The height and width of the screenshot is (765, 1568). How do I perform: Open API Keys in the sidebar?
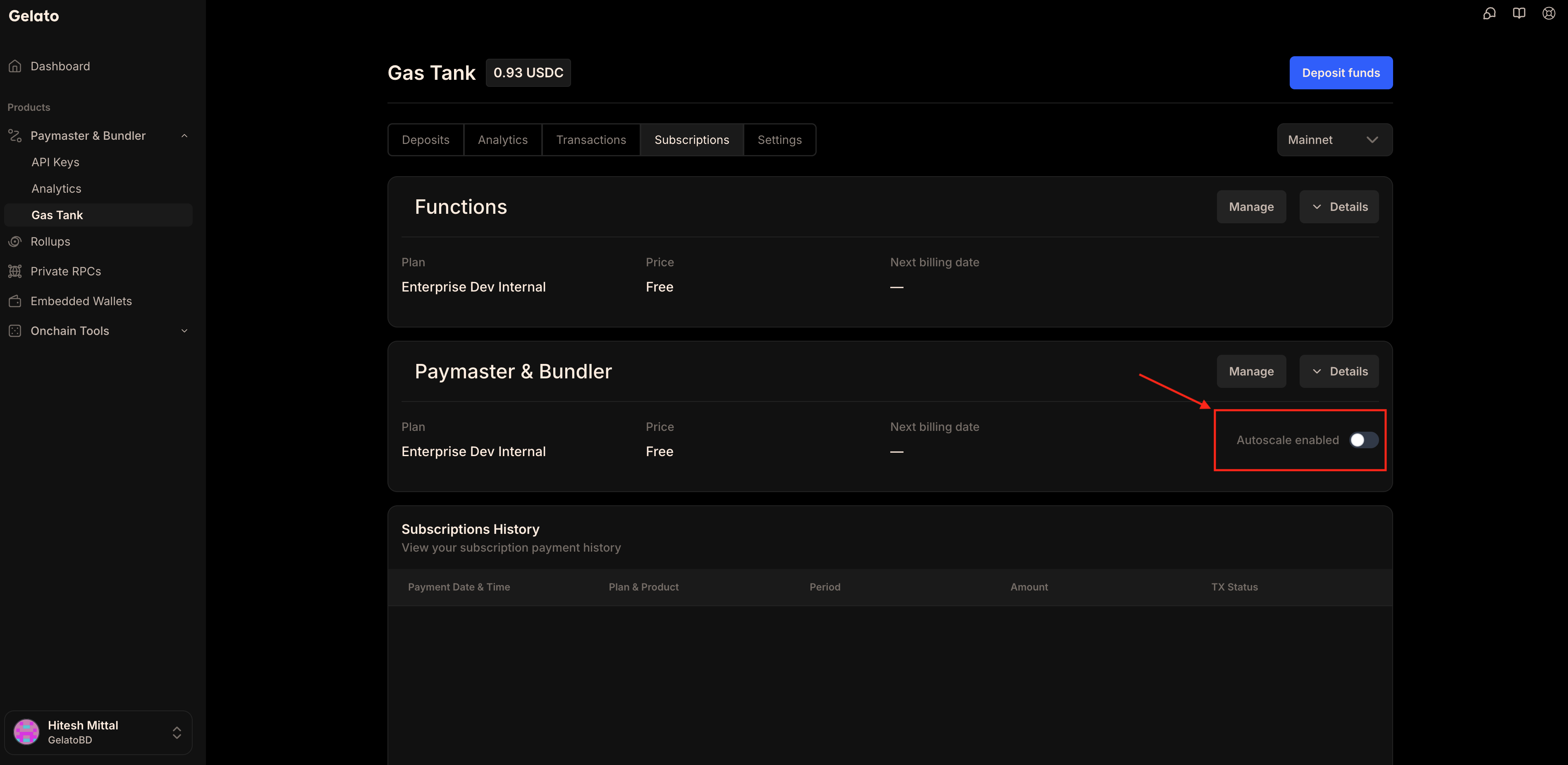(55, 163)
